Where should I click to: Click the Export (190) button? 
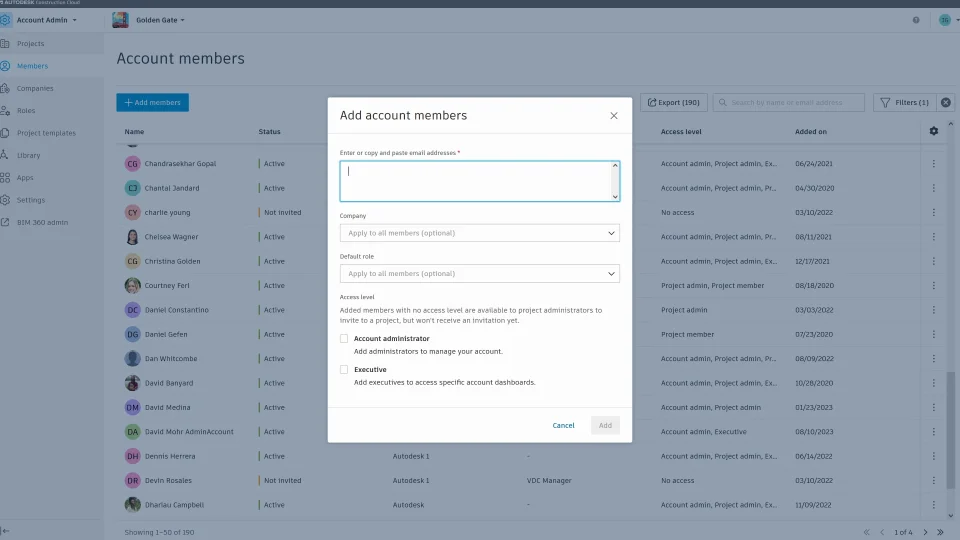[x=674, y=102]
